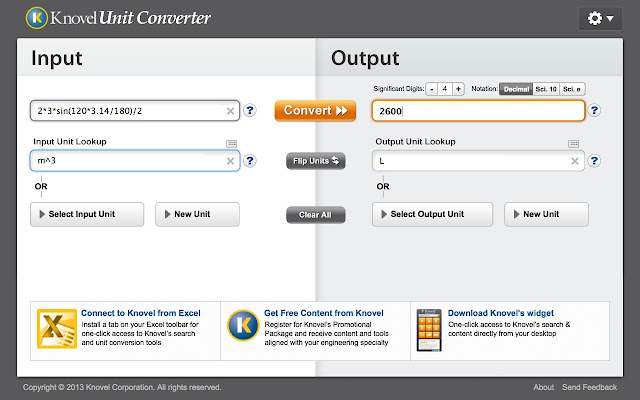Increase significant digits with plus
The width and height of the screenshot is (640, 400).
pos(458,89)
